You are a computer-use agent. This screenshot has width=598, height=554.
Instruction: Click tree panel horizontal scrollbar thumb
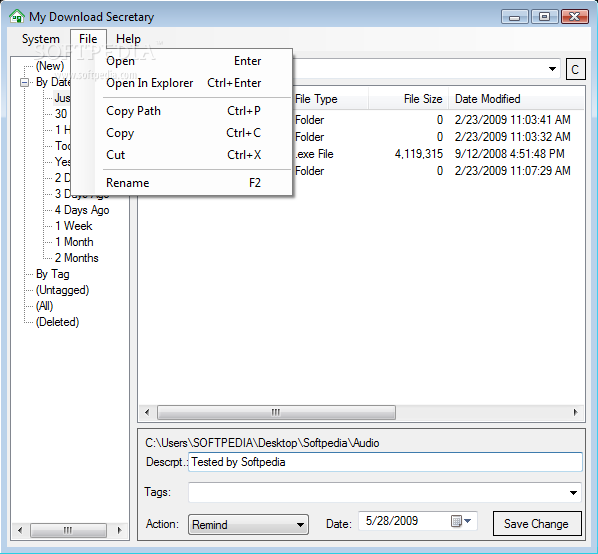[x=68, y=530]
